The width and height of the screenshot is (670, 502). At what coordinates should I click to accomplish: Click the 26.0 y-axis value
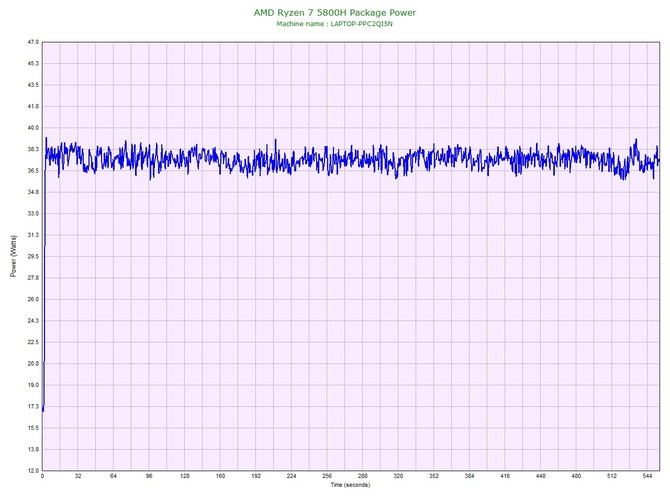[33, 299]
